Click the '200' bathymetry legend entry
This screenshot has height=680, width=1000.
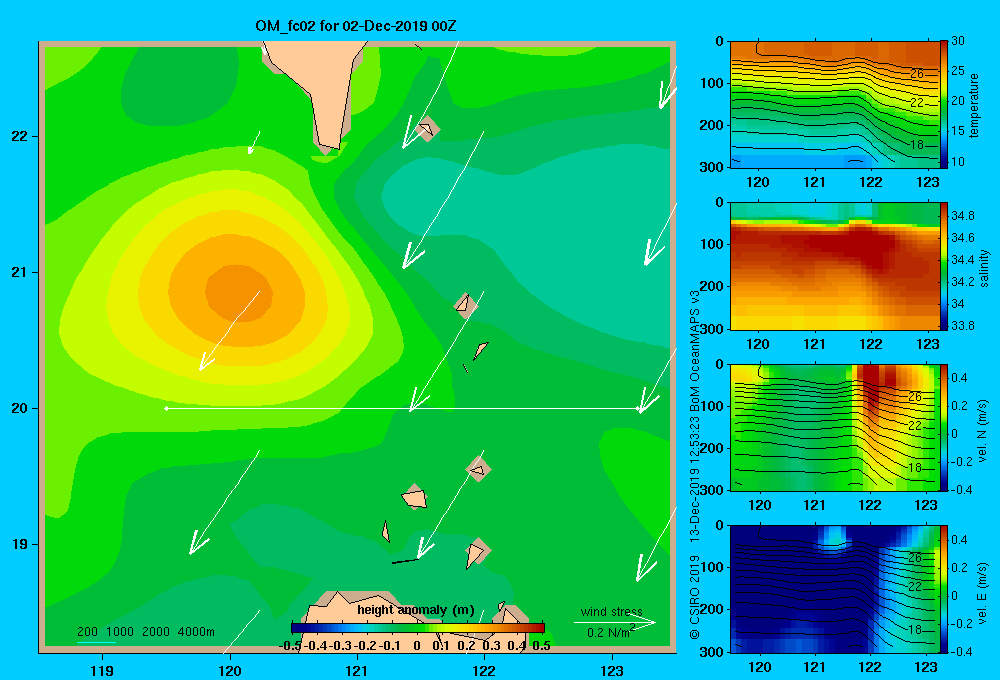point(87,632)
